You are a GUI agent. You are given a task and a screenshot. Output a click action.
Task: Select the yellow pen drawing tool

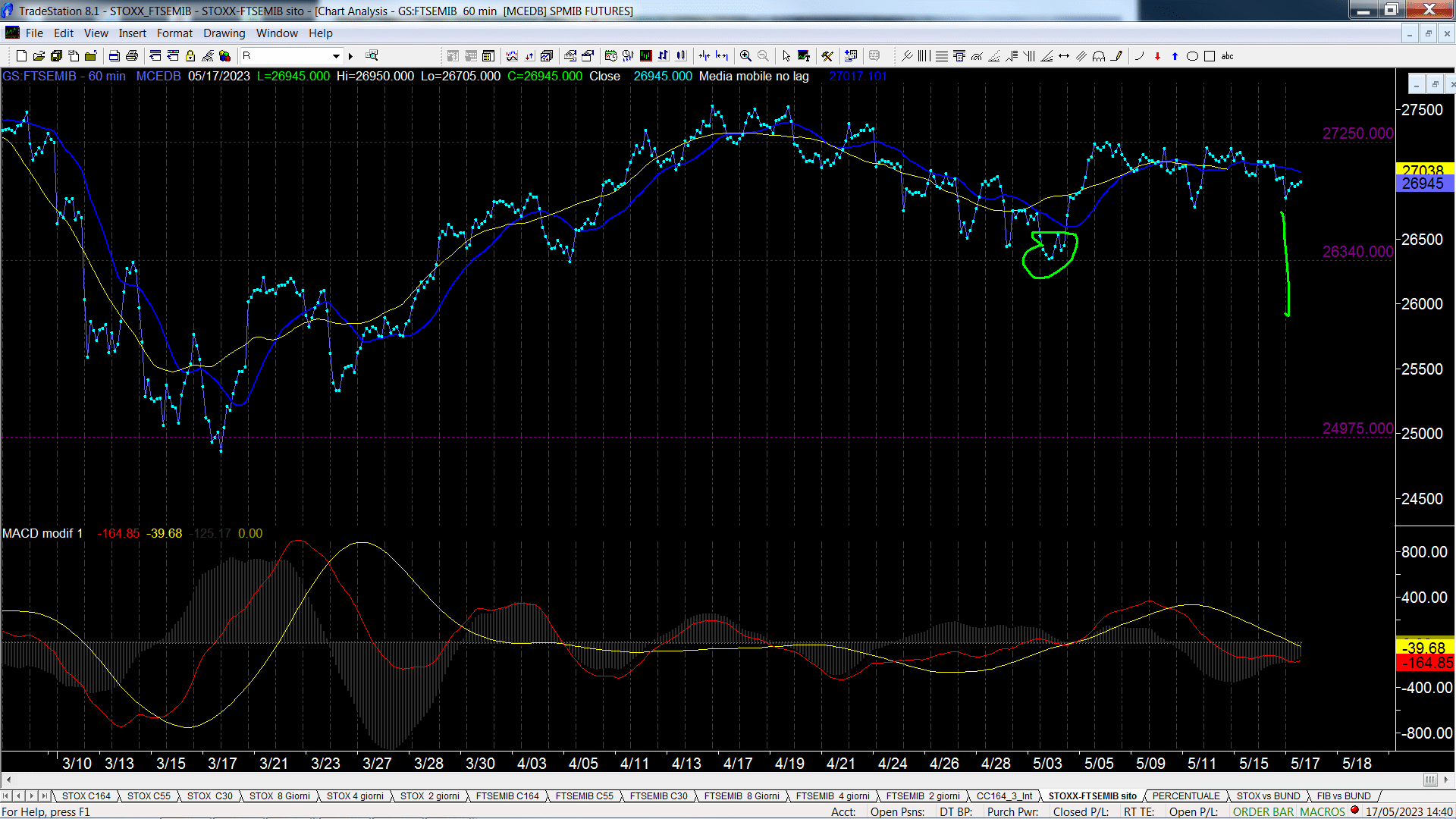coord(1116,55)
